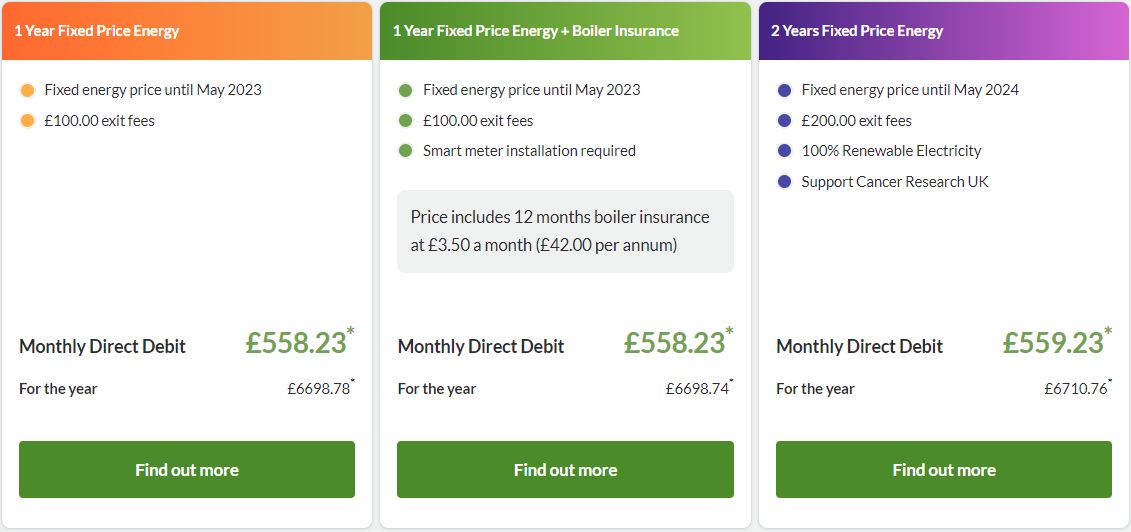Click the 'Support Cancer Research UK' text
The width and height of the screenshot is (1131, 532).
pyautogui.click(x=895, y=182)
